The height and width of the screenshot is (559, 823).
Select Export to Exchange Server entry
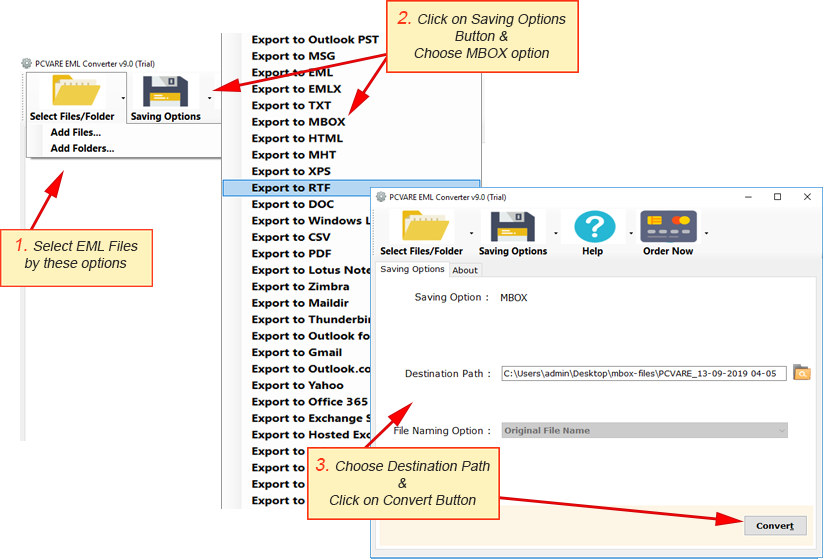[x=311, y=418]
